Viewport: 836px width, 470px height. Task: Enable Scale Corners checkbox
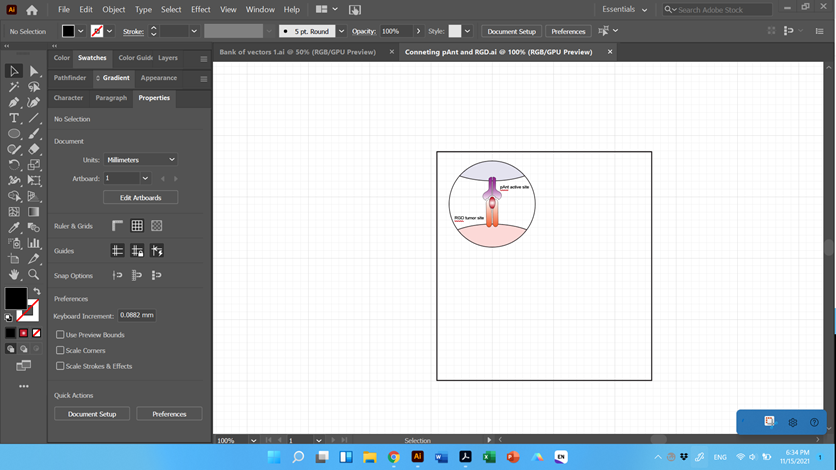point(60,350)
